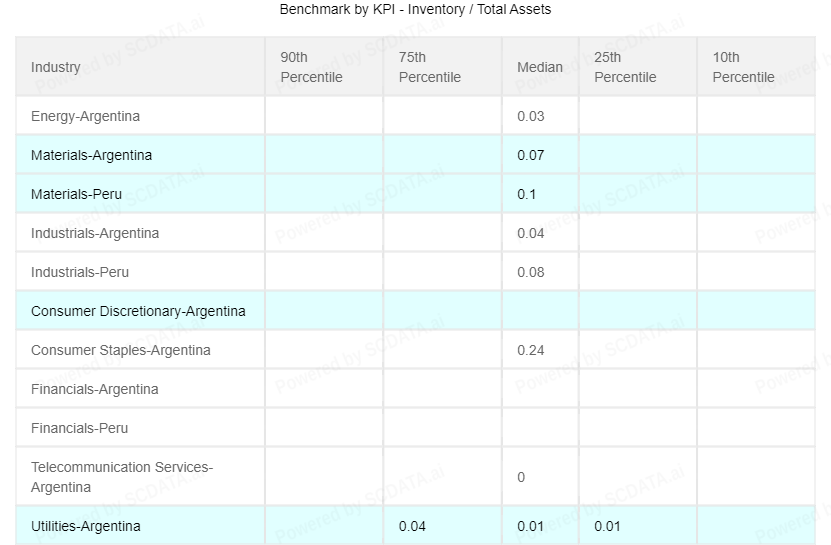The image size is (831, 545).
Task: Click the Financials-Argentina industry cell
Action: pyautogui.click(x=94, y=389)
